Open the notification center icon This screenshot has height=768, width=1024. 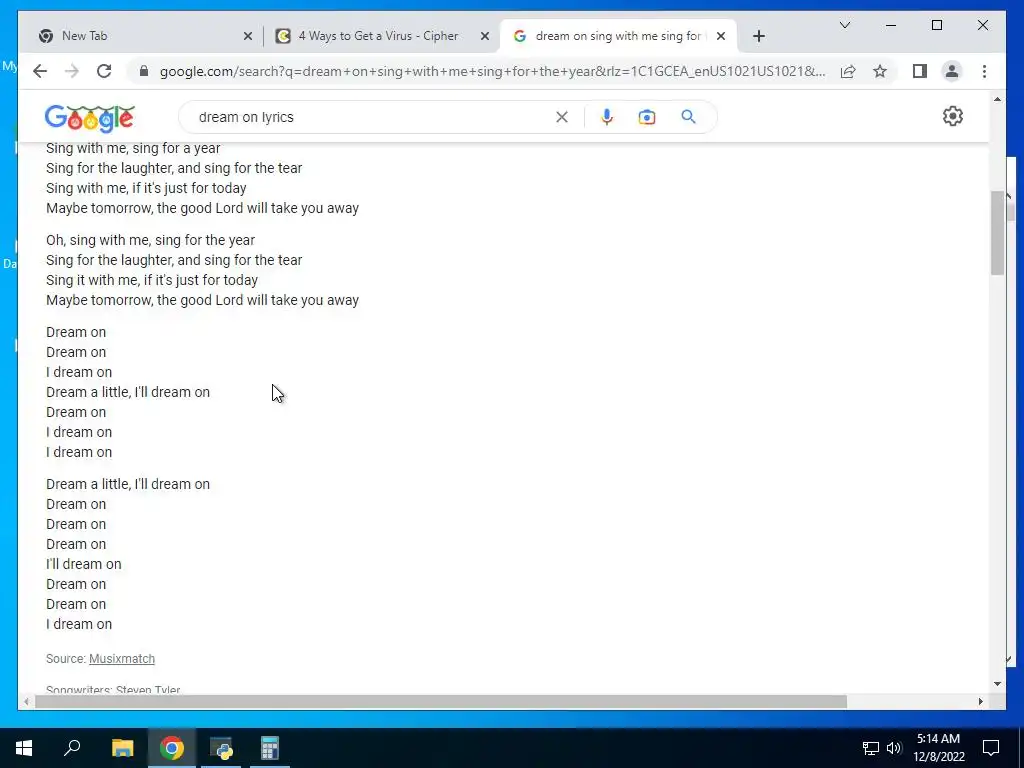[x=991, y=748]
